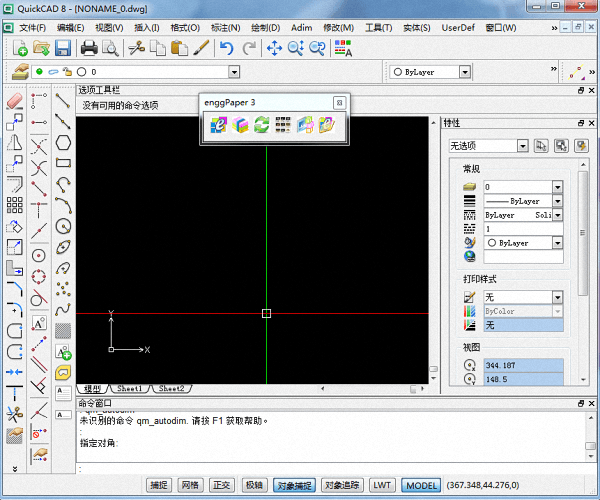Expand more menu items chevron
This screenshot has width=600, height=500.
pos(554,28)
